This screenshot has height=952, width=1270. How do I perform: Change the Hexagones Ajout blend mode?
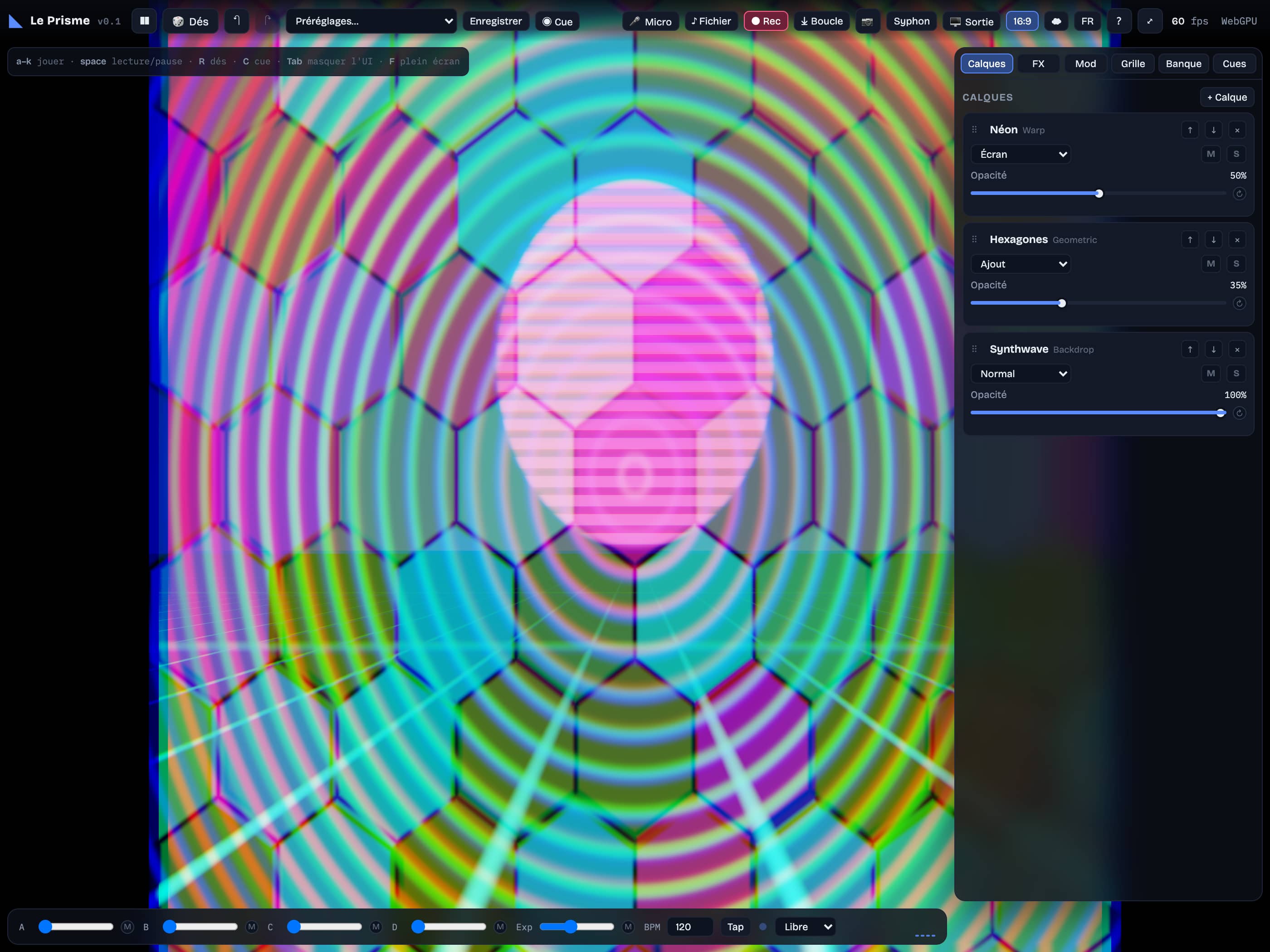point(1020,263)
